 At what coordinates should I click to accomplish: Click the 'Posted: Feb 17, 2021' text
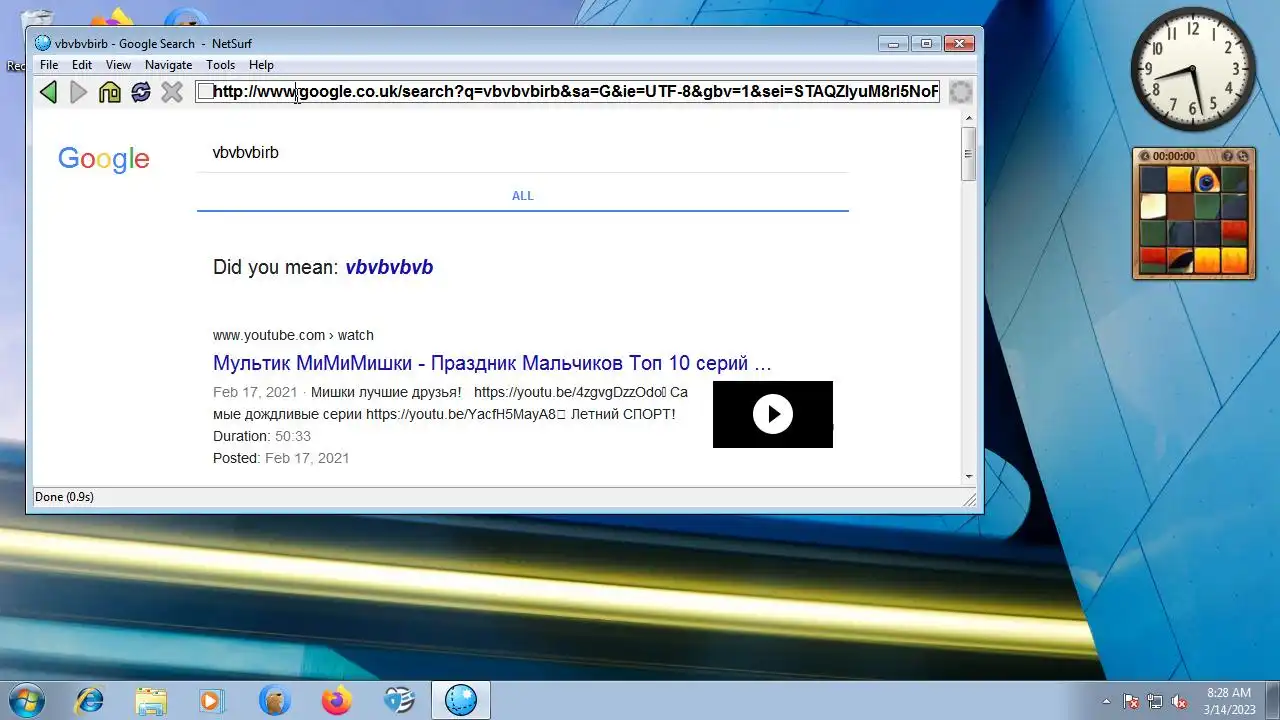281,458
